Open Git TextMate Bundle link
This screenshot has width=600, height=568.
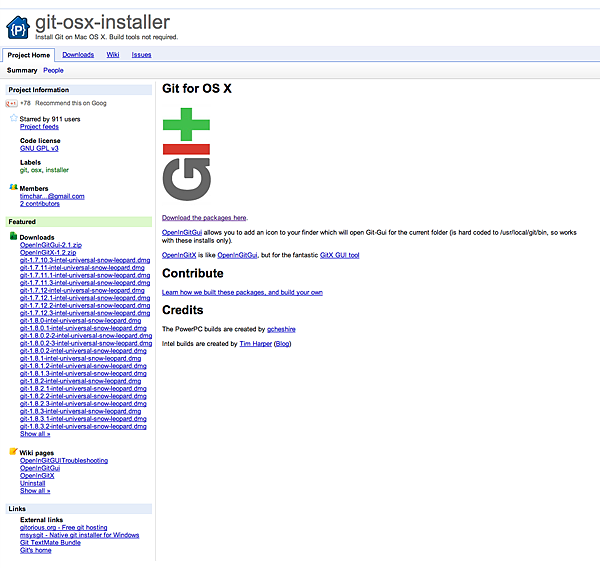pyautogui.click(x=50, y=543)
